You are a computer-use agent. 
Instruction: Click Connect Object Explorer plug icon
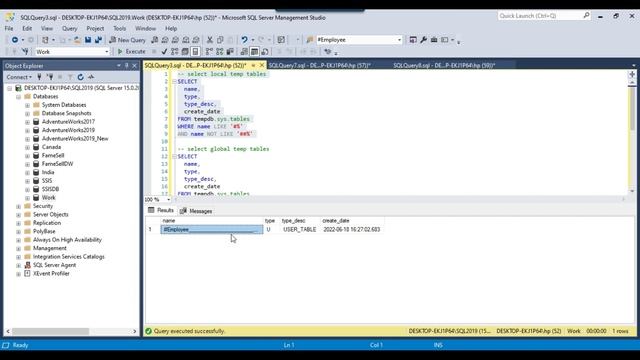(x=39, y=77)
